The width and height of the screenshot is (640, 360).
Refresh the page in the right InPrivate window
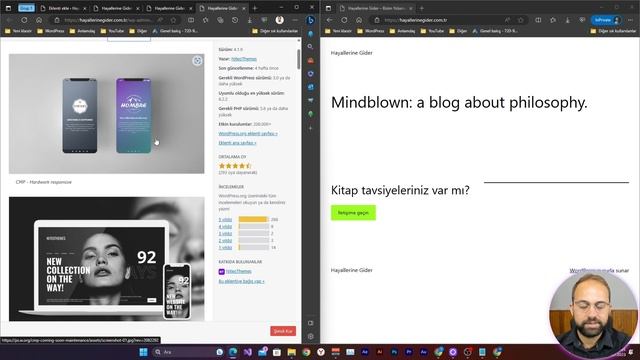click(x=344, y=20)
